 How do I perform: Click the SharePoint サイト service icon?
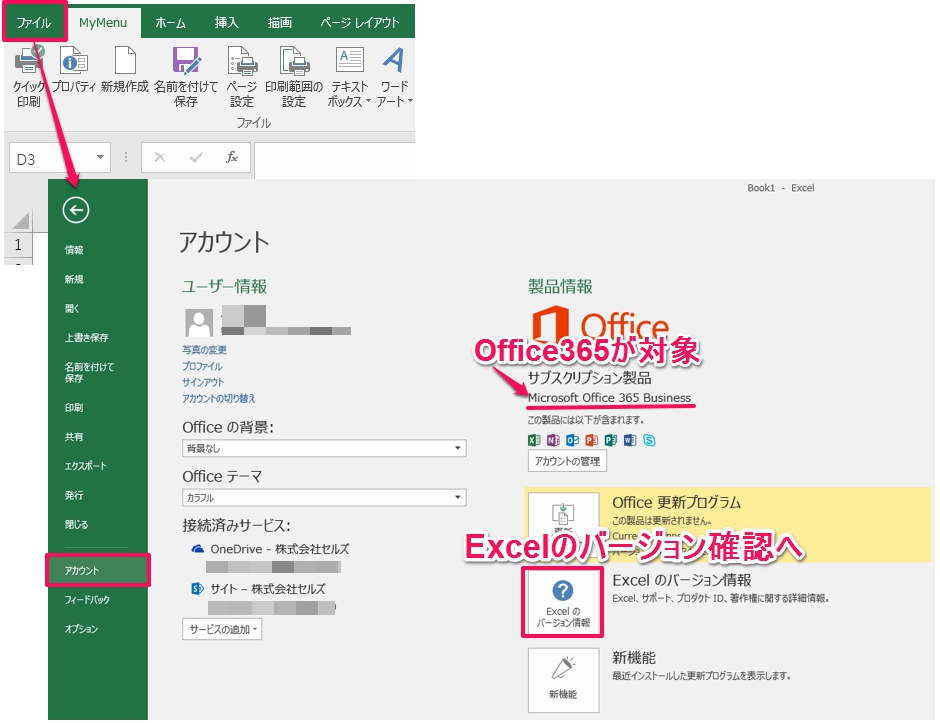tap(197, 589)
